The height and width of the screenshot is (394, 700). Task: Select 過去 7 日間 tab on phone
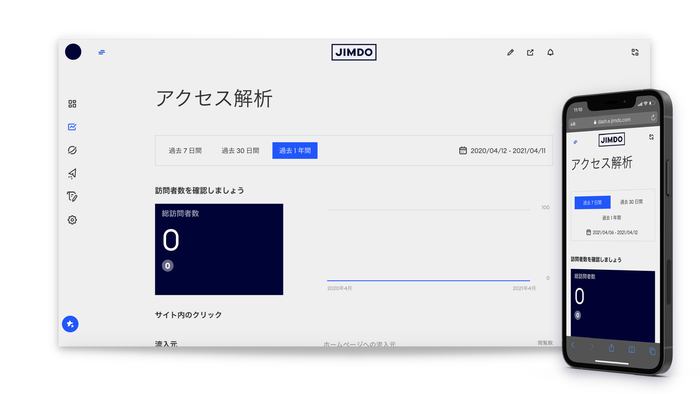pos(592,203)
